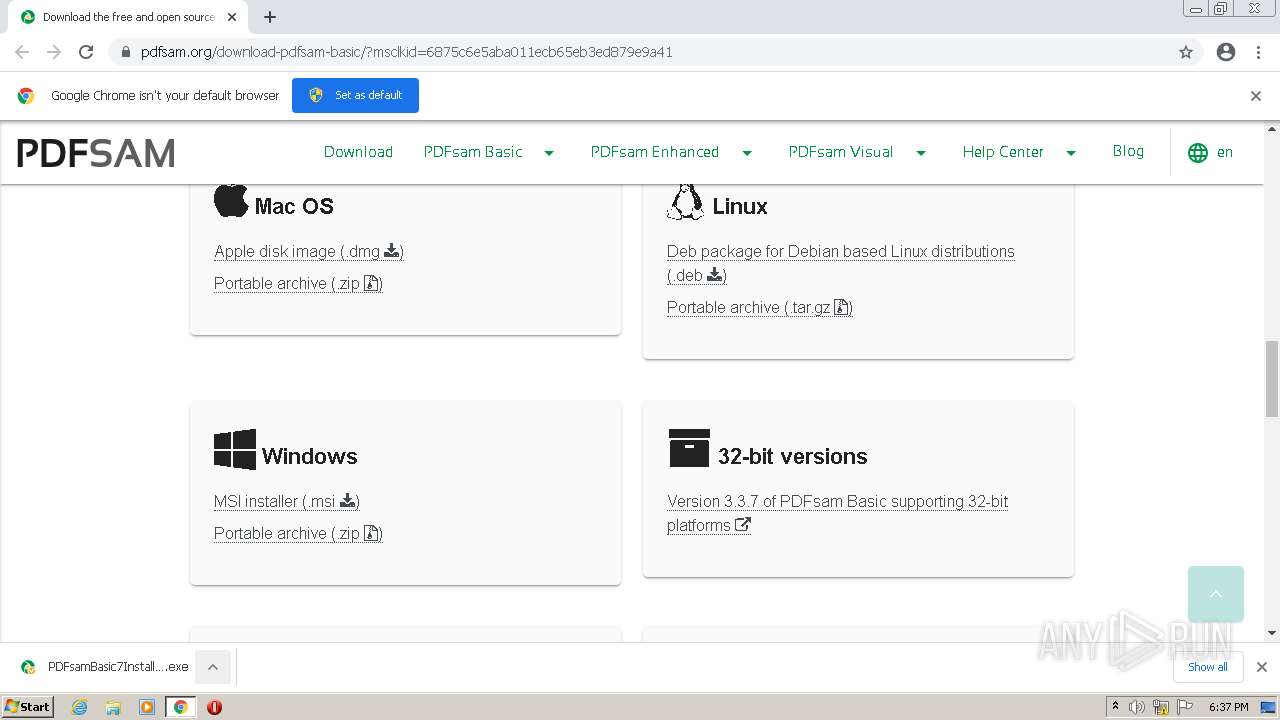Download Linux Portable archive (.tar.gz)

[x=760, y=307]
